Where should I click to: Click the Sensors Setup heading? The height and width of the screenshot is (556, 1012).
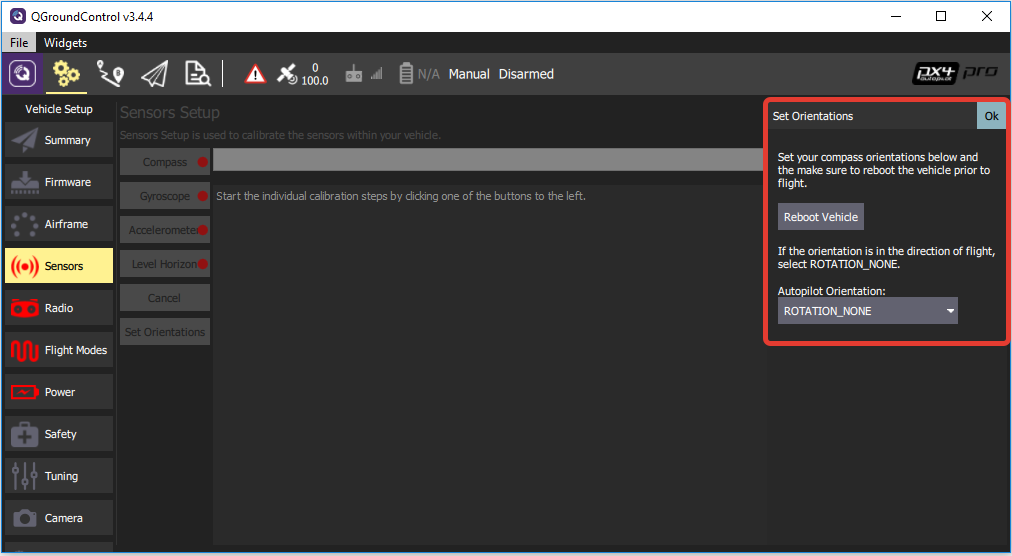pos(170,112)
